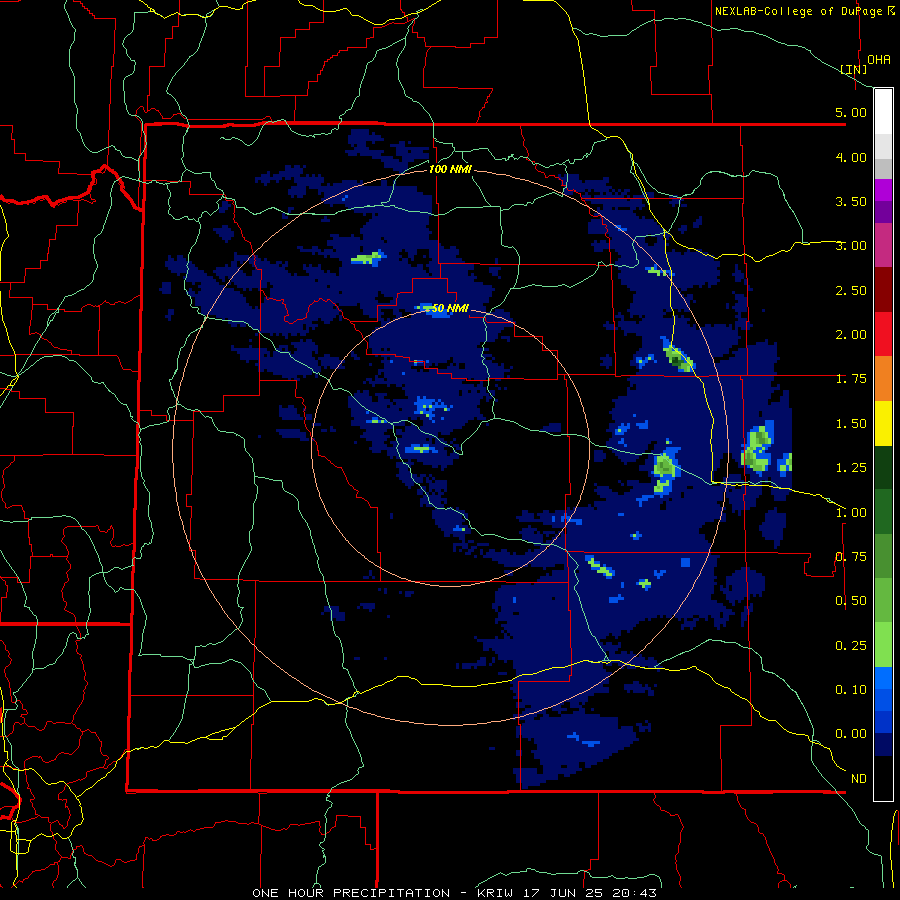Click the 1.50 legend value

(851, 424)
